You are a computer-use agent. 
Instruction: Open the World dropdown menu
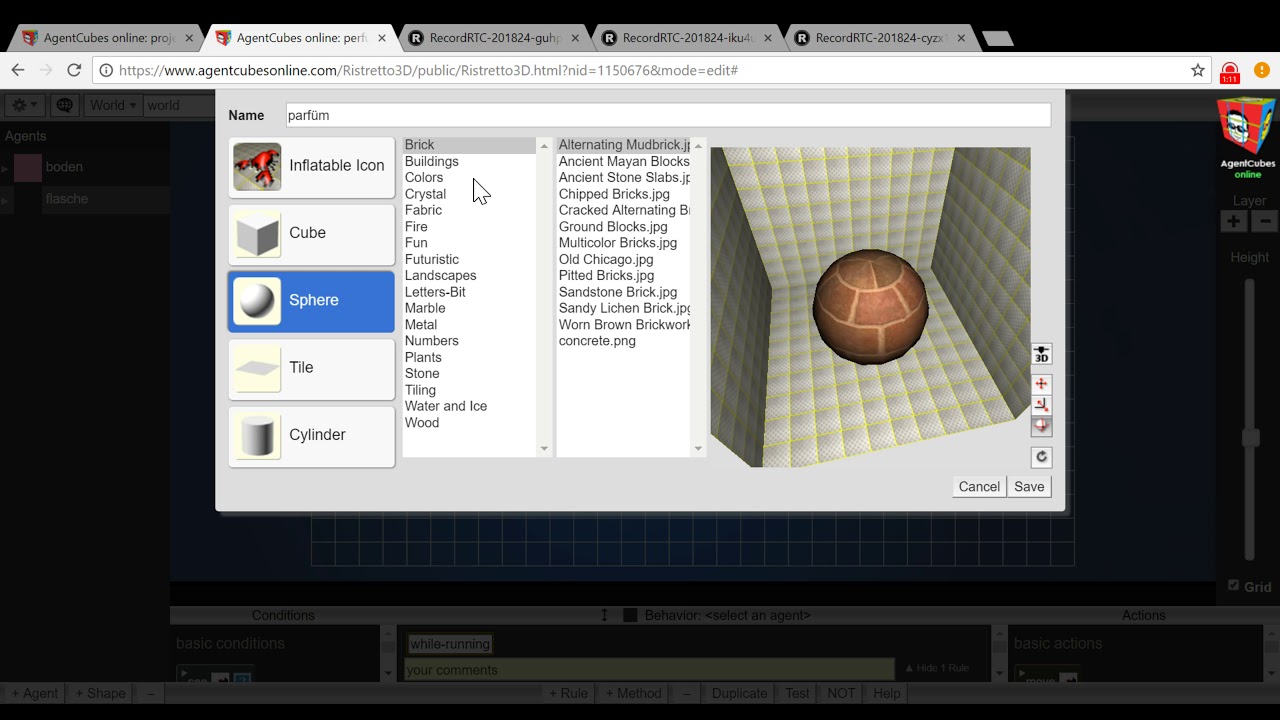[x=112, y=105]
